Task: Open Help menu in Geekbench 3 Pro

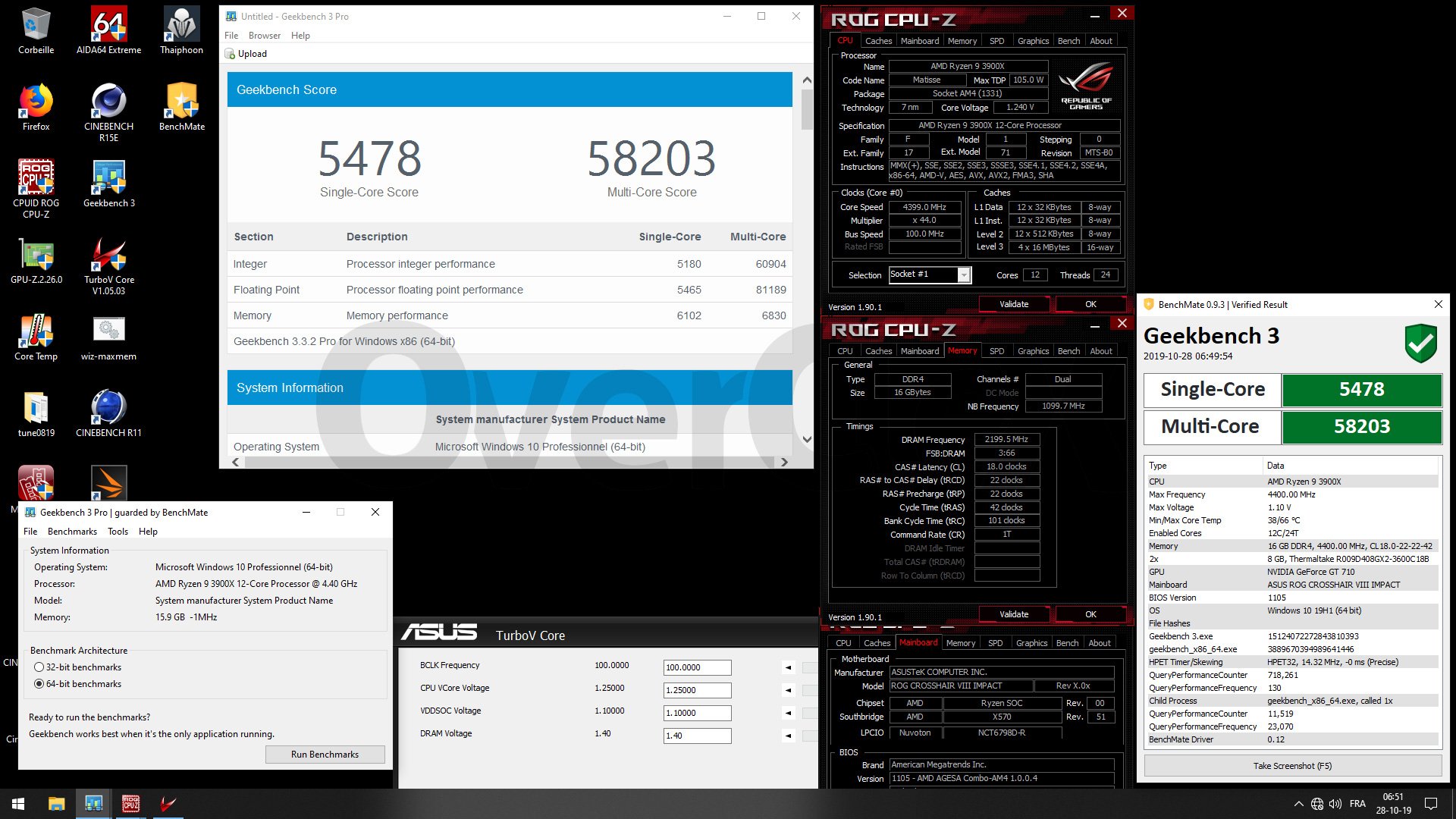Action: tap(148, 532)
